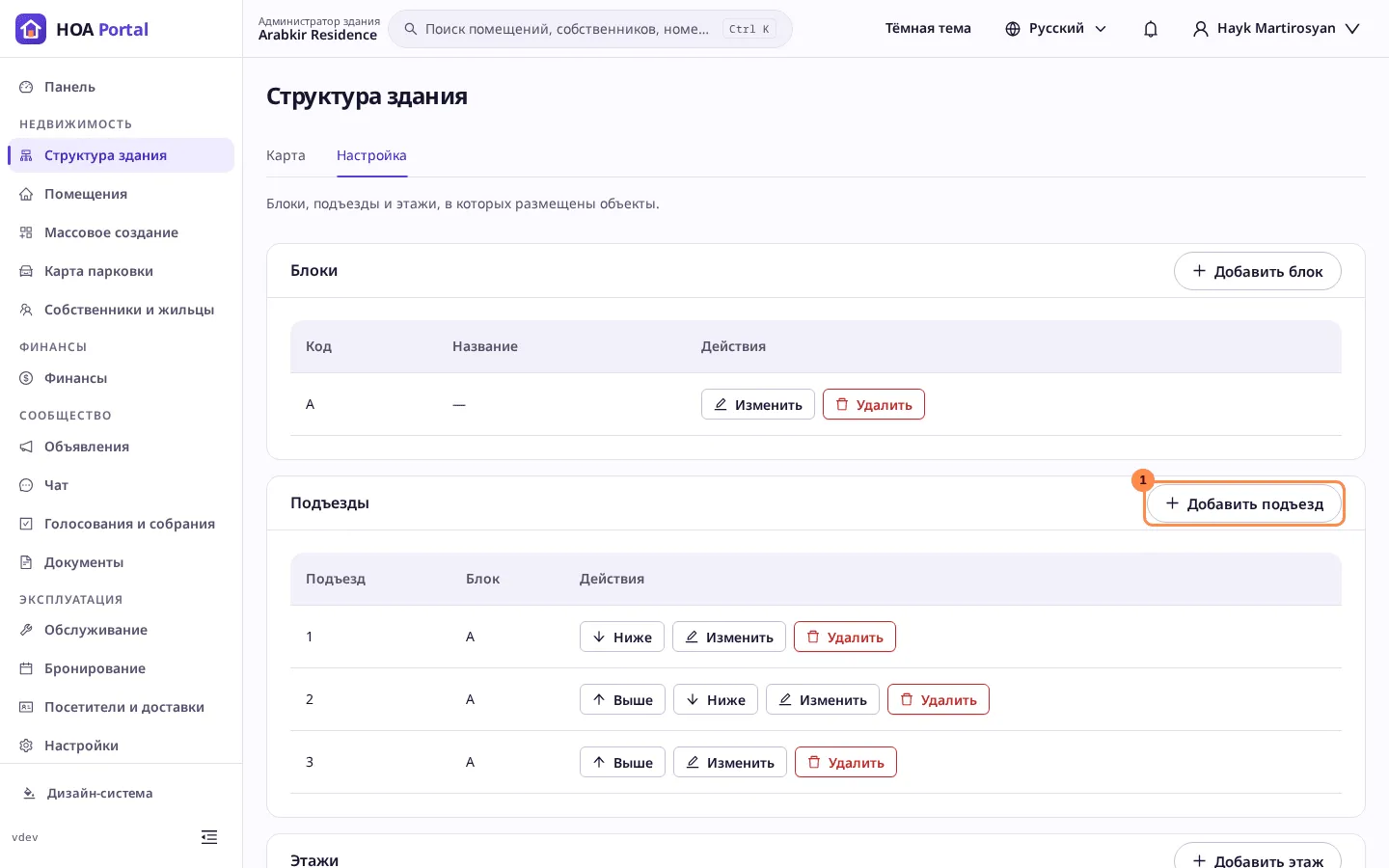Screen dimensions: 1389x868
Task: Open the Русский language dropdown
Action: (x=1055, y=29)
